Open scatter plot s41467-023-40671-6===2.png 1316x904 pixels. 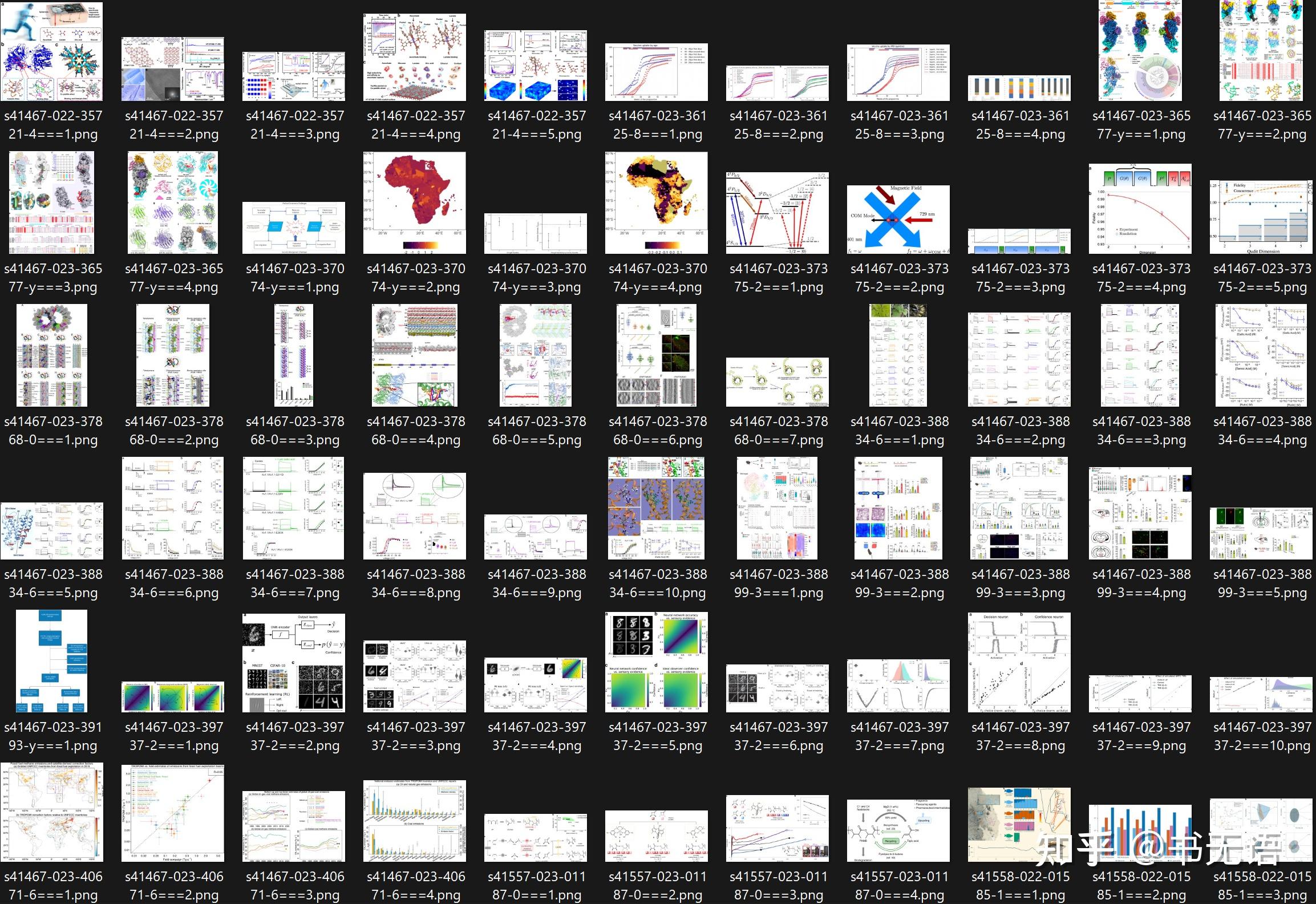click(173, 813)
